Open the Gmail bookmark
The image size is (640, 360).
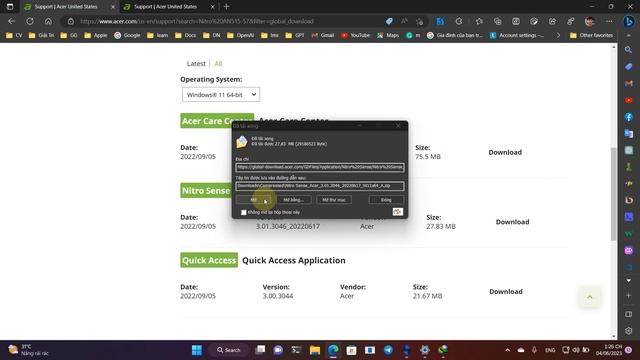pyautogui.click(x=323, y=36)
